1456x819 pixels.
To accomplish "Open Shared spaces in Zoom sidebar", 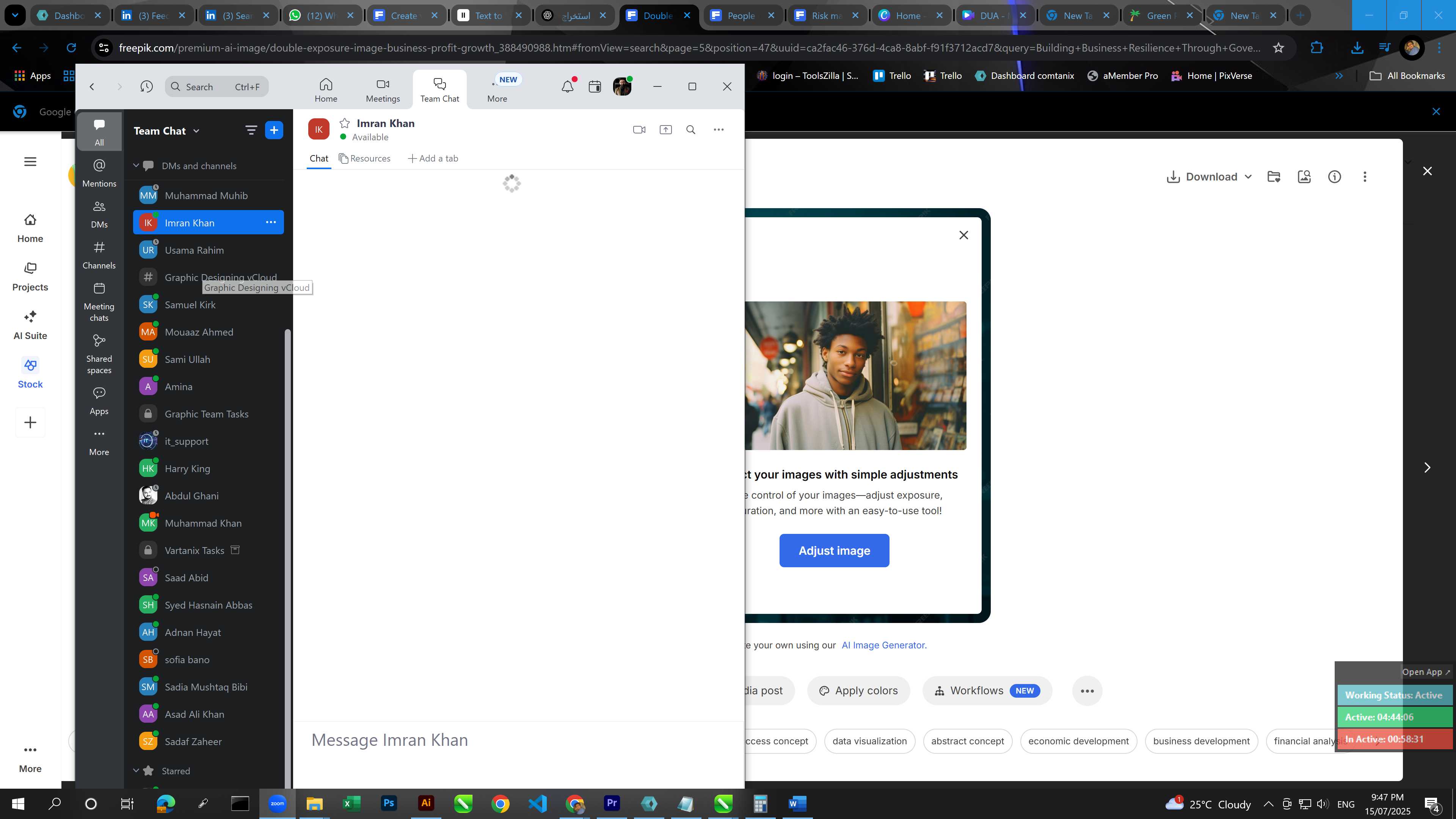I will pos(99,355).
